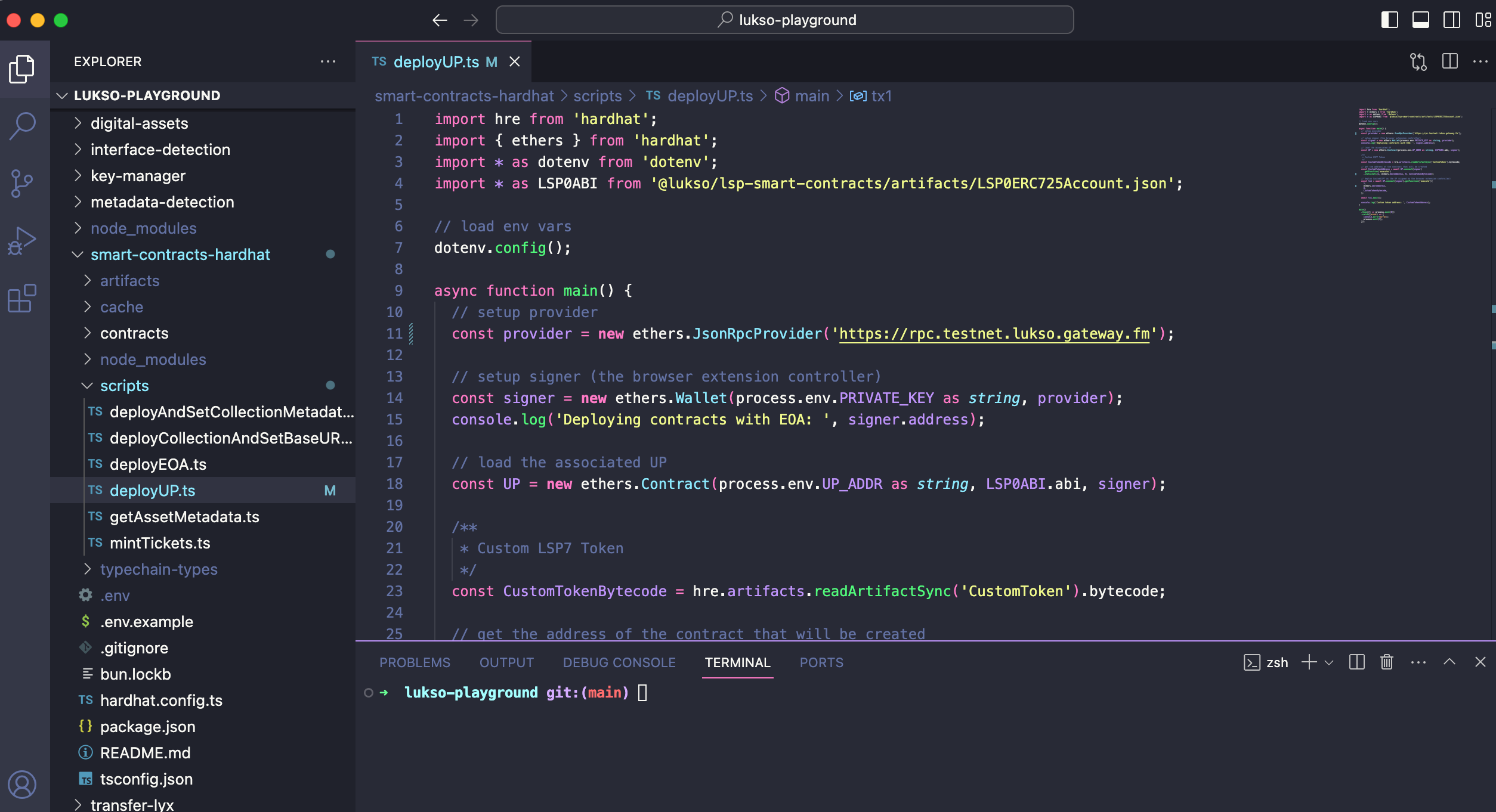Open the Run and Debug view
The image size is (1496, 812).
click(x=23, y=241)
